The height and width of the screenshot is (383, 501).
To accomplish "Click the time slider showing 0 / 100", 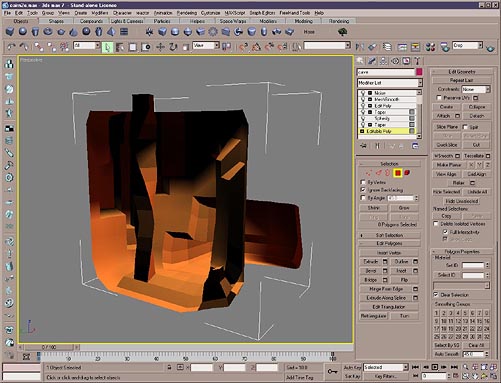I will coord(49,347).
